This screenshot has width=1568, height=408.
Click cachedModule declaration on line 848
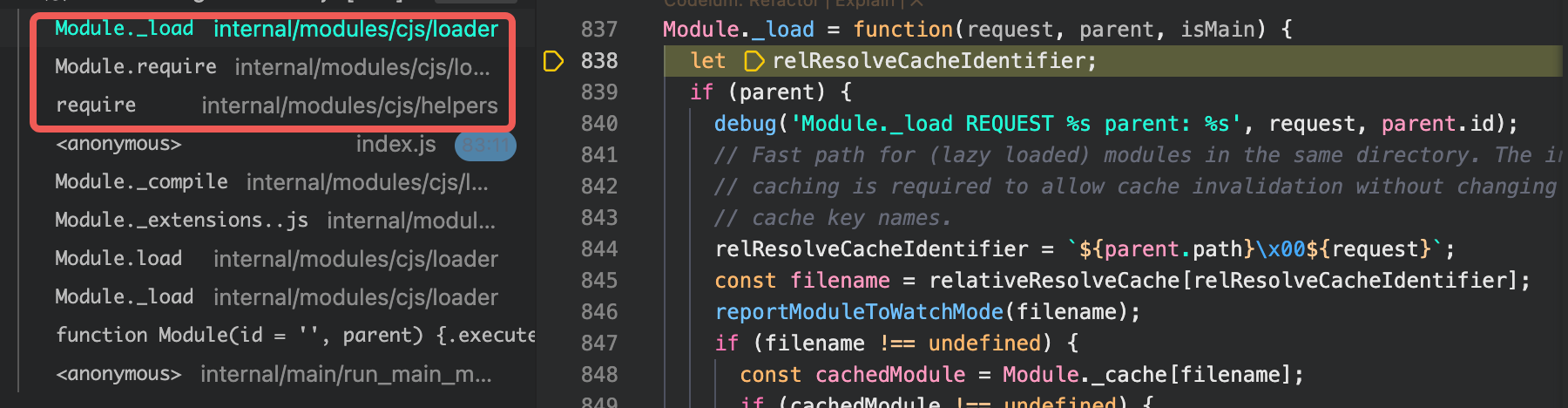pyautogui.click(x=890, y=375)
